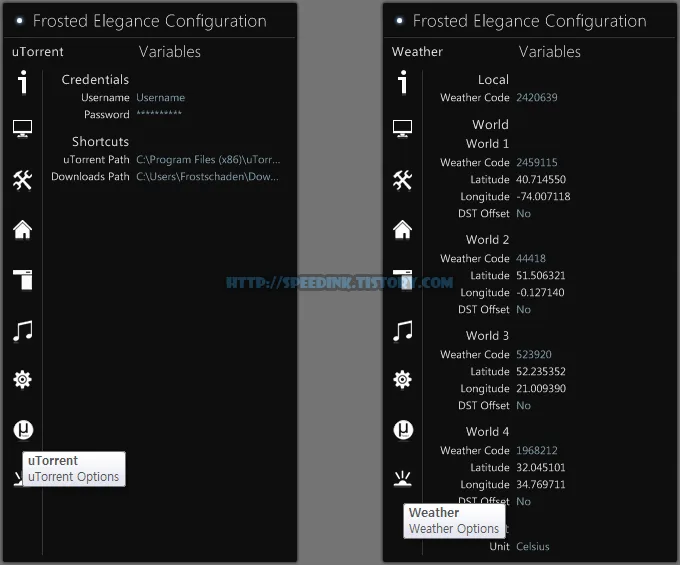Image resolution: width=680 pixels, height=565 pixels.
Task: Select the gear icon in uTorrent window
Action: (x=23, y=380)
